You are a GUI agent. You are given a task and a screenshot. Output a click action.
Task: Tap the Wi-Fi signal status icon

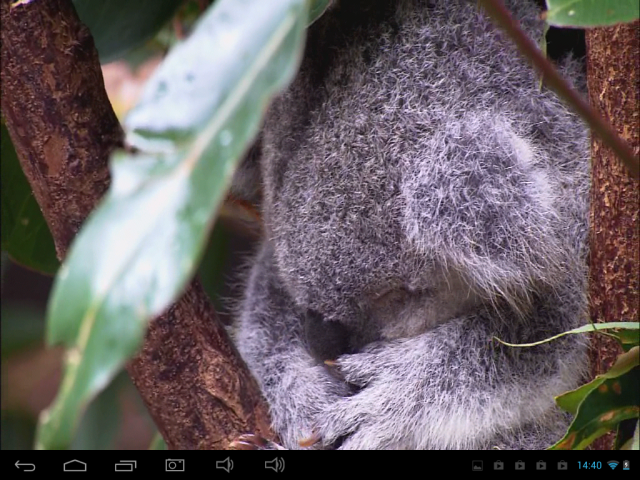point(613,465)
